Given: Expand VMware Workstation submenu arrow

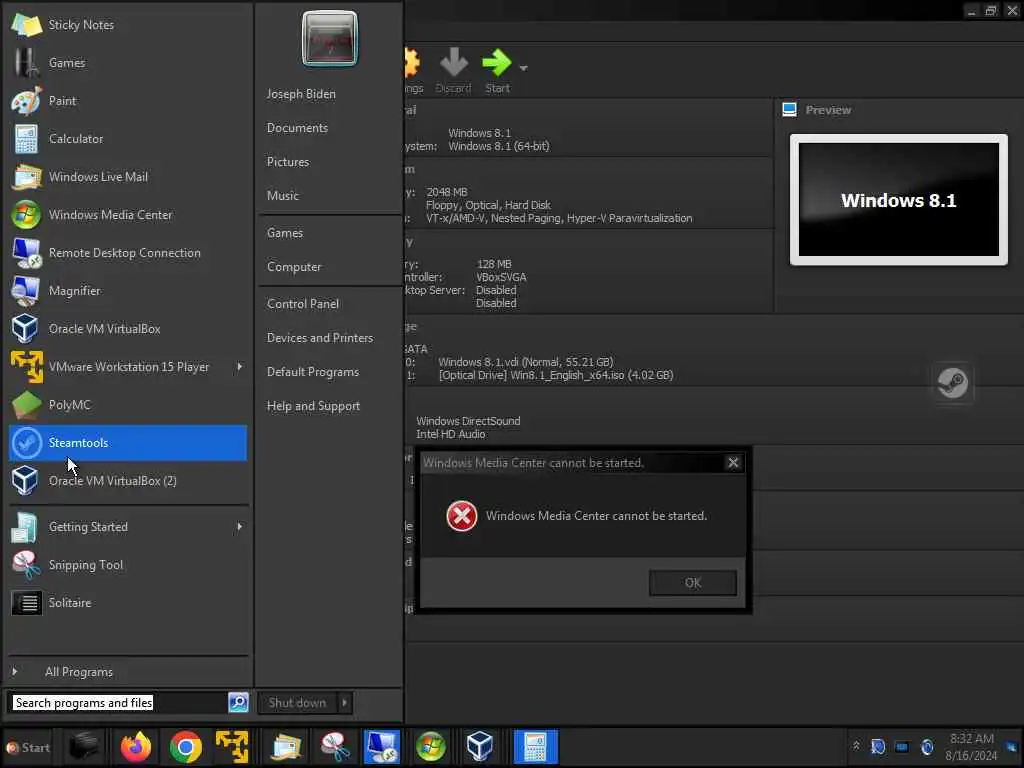Looking at the screenshot, I should coord(240,366).
